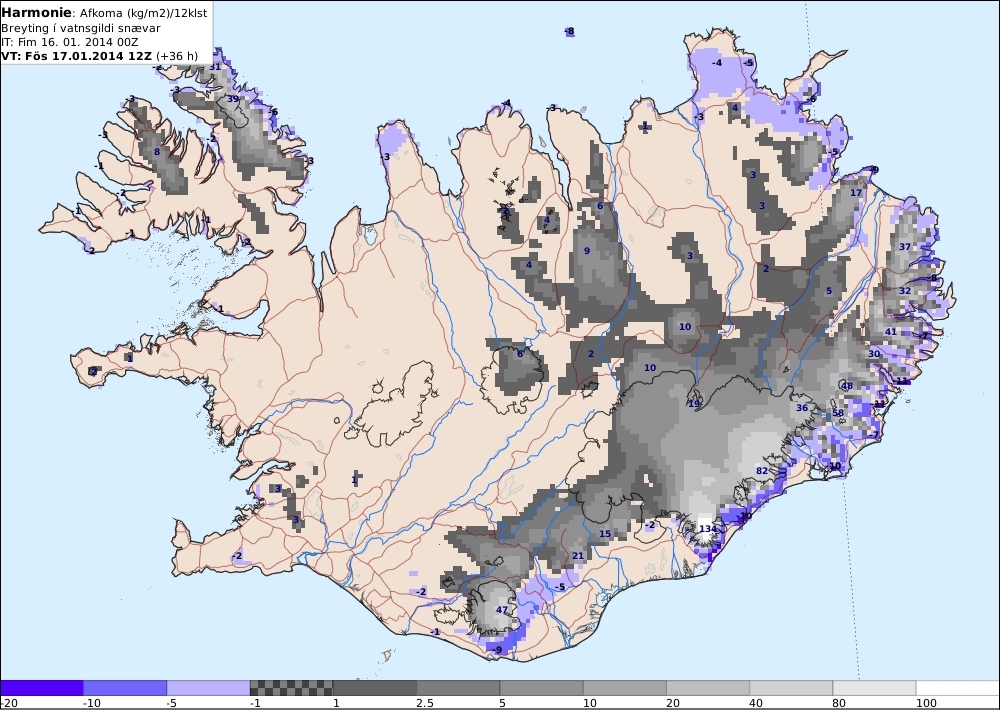Select the 'Breyting í vatnsgildi snævar' subtitle line
The height and width of the screenshot is (710, 1000).
[80, 28]
